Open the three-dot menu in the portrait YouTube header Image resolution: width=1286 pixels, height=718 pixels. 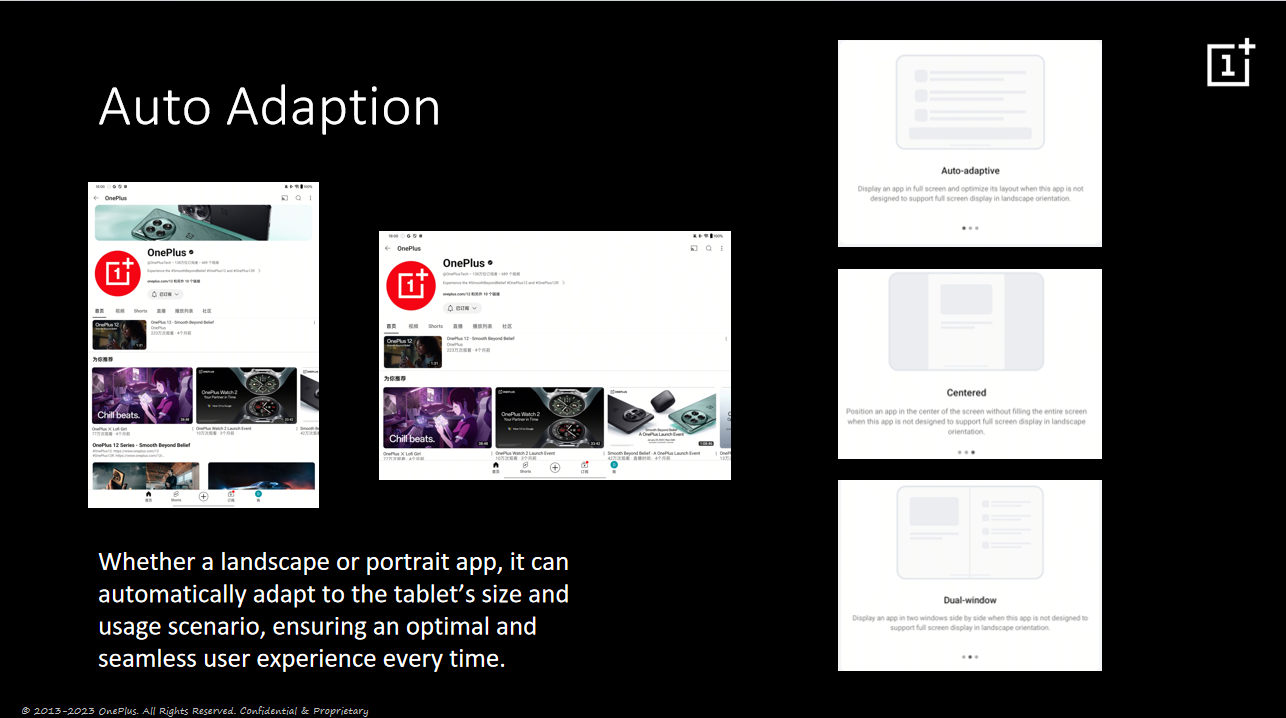point(310,198)
